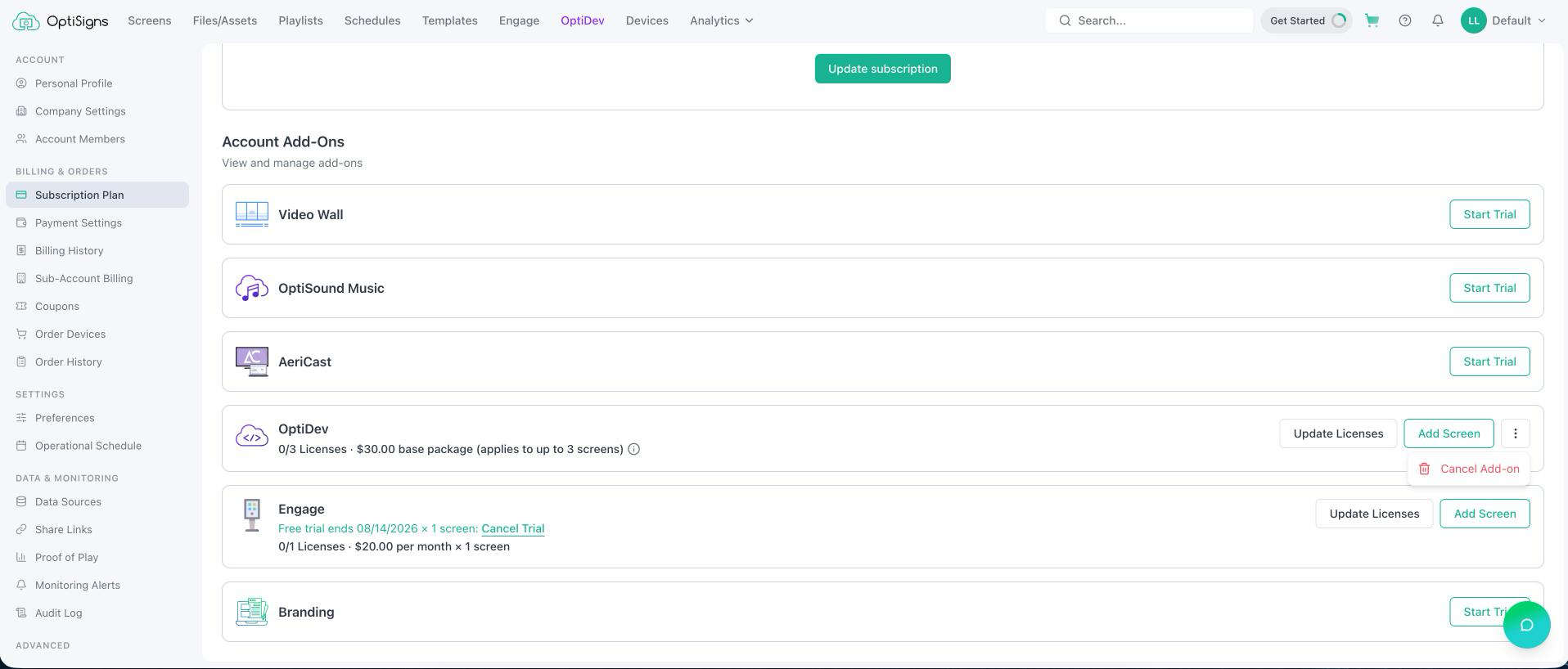This screenshot has height=669, width=1568.
Task: Click the Update subscription button
Action: (x=883, y=69)
